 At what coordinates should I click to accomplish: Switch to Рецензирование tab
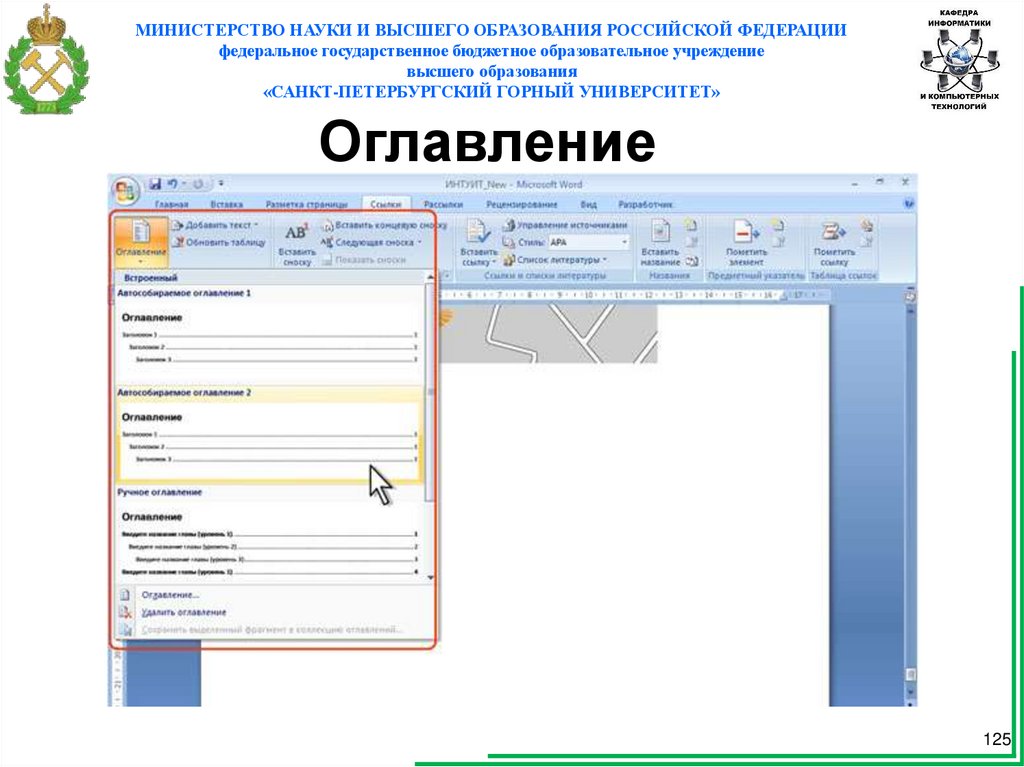521,204
